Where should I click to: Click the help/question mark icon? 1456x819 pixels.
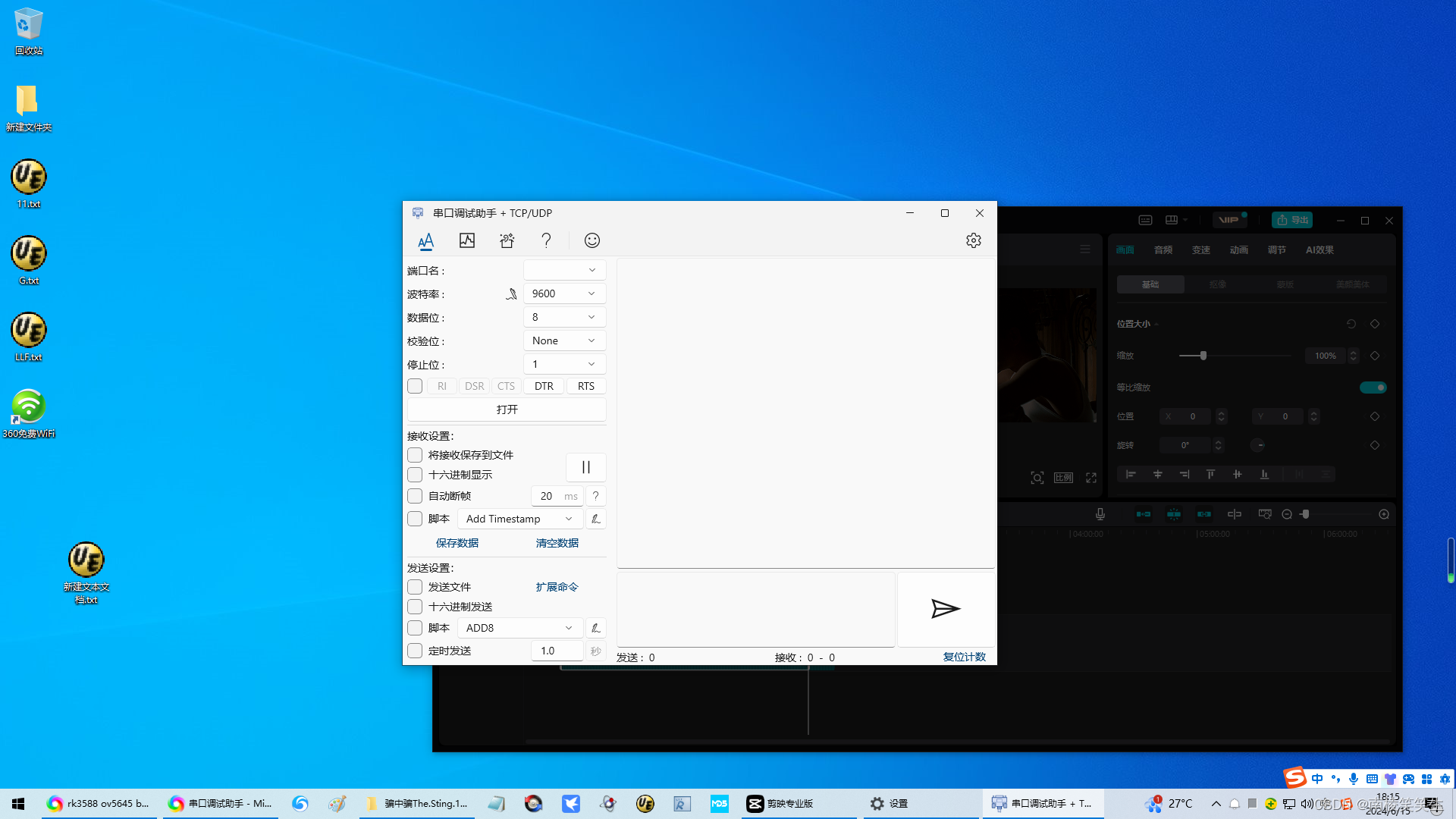tap(547, 240)
